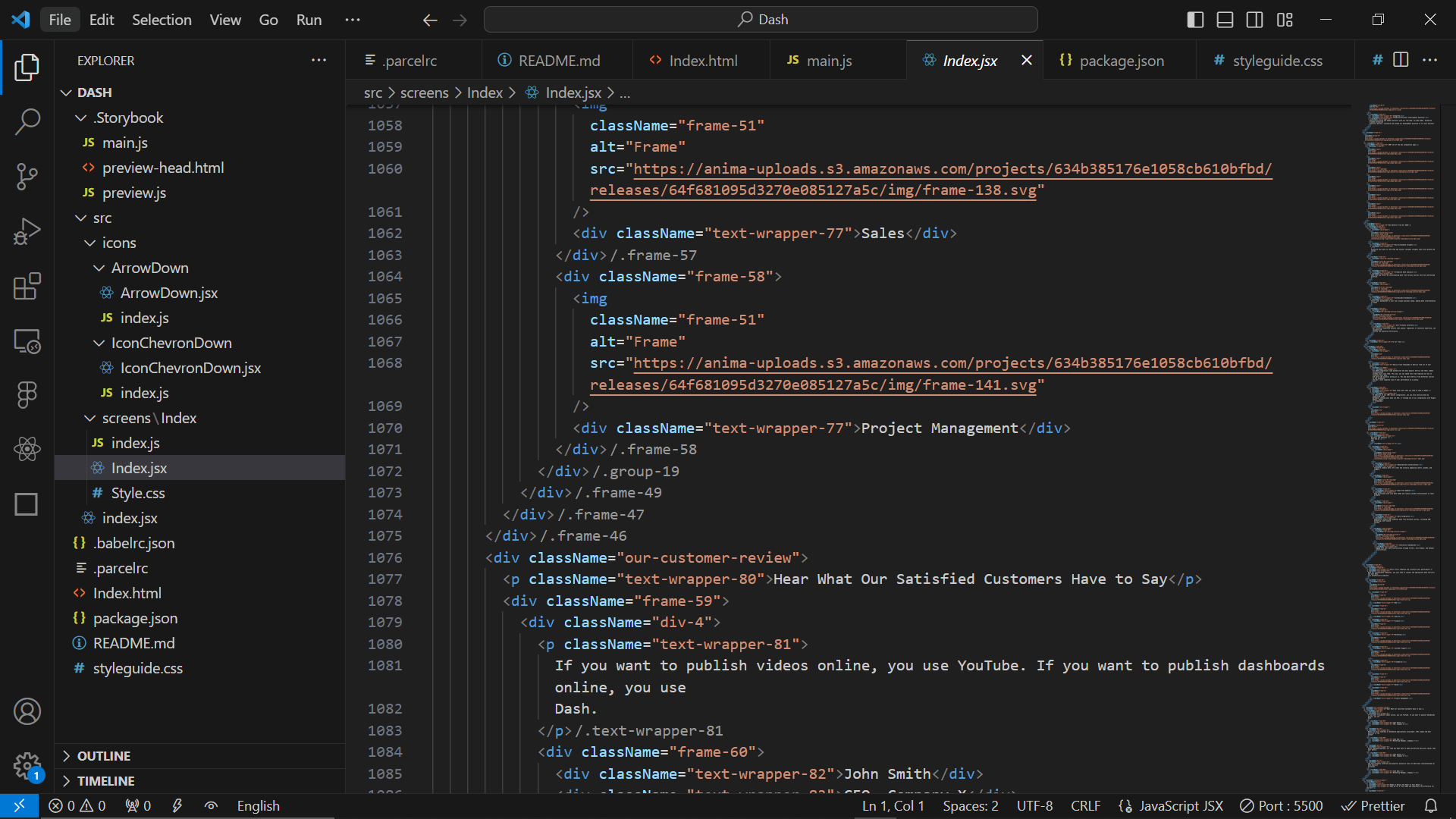Toggle Secondary Side Bar visibility

point(1255,20)
